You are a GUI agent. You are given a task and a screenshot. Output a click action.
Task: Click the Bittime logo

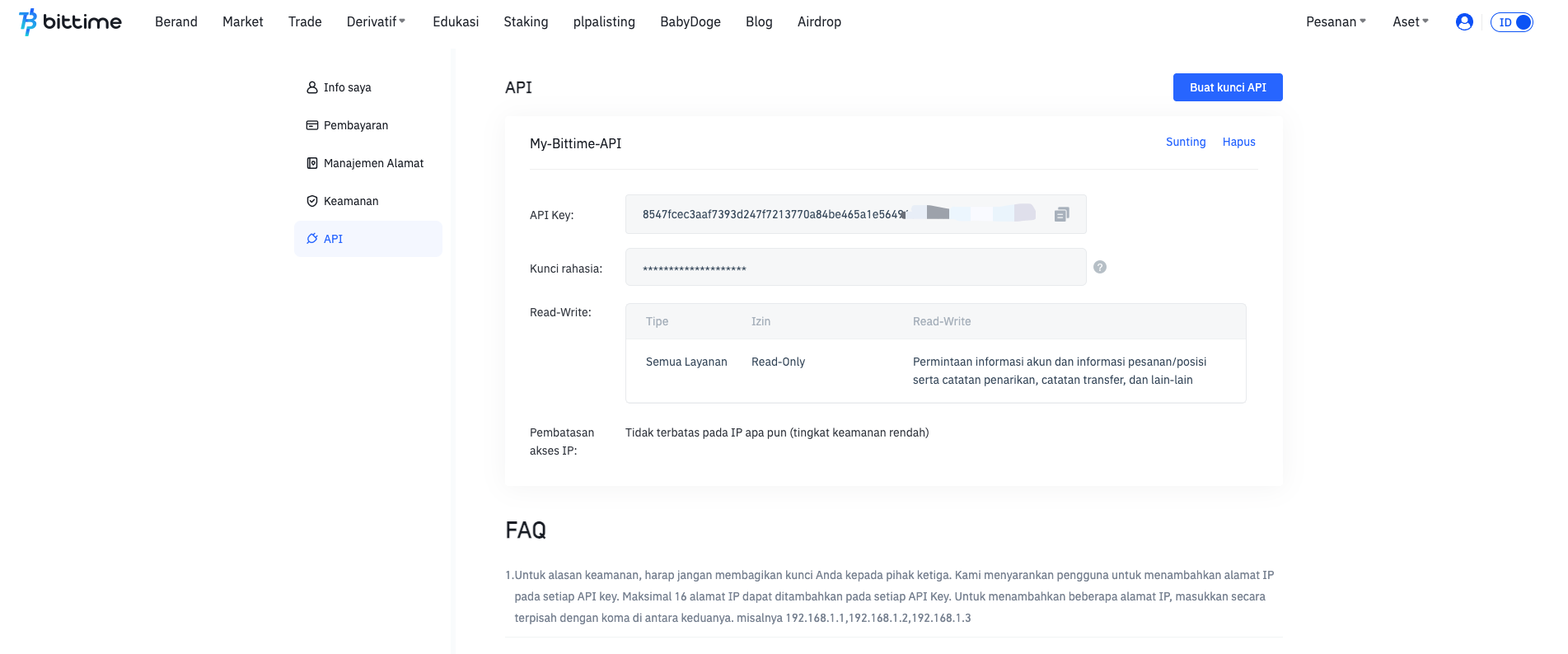[x=70, y=22]
